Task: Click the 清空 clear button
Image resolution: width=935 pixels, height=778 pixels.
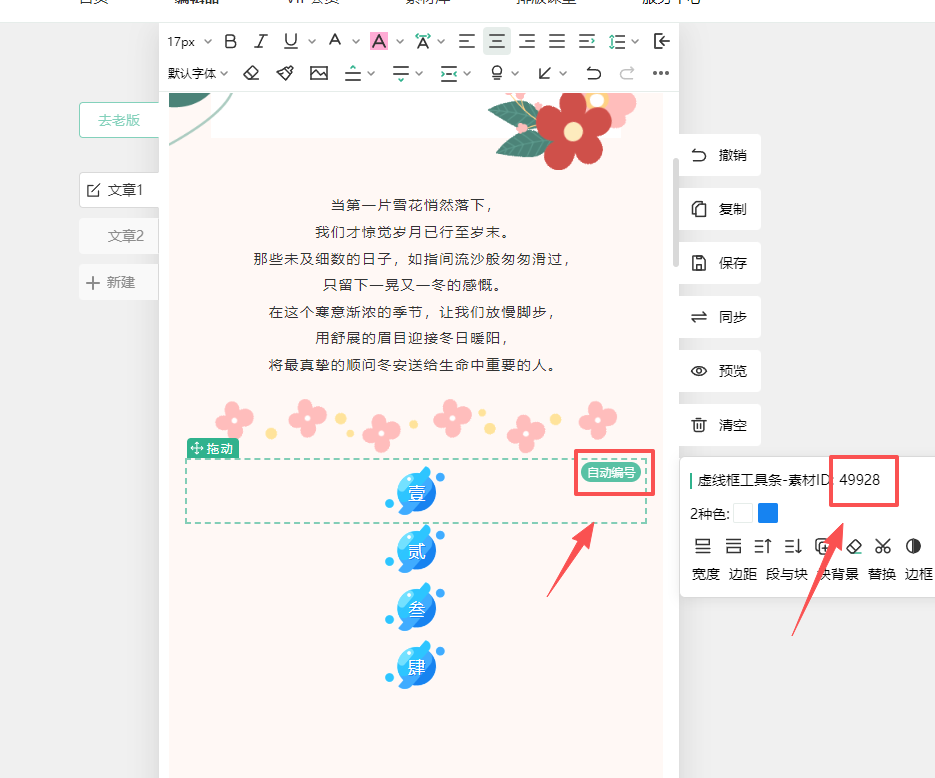Action: coord(720,425)
